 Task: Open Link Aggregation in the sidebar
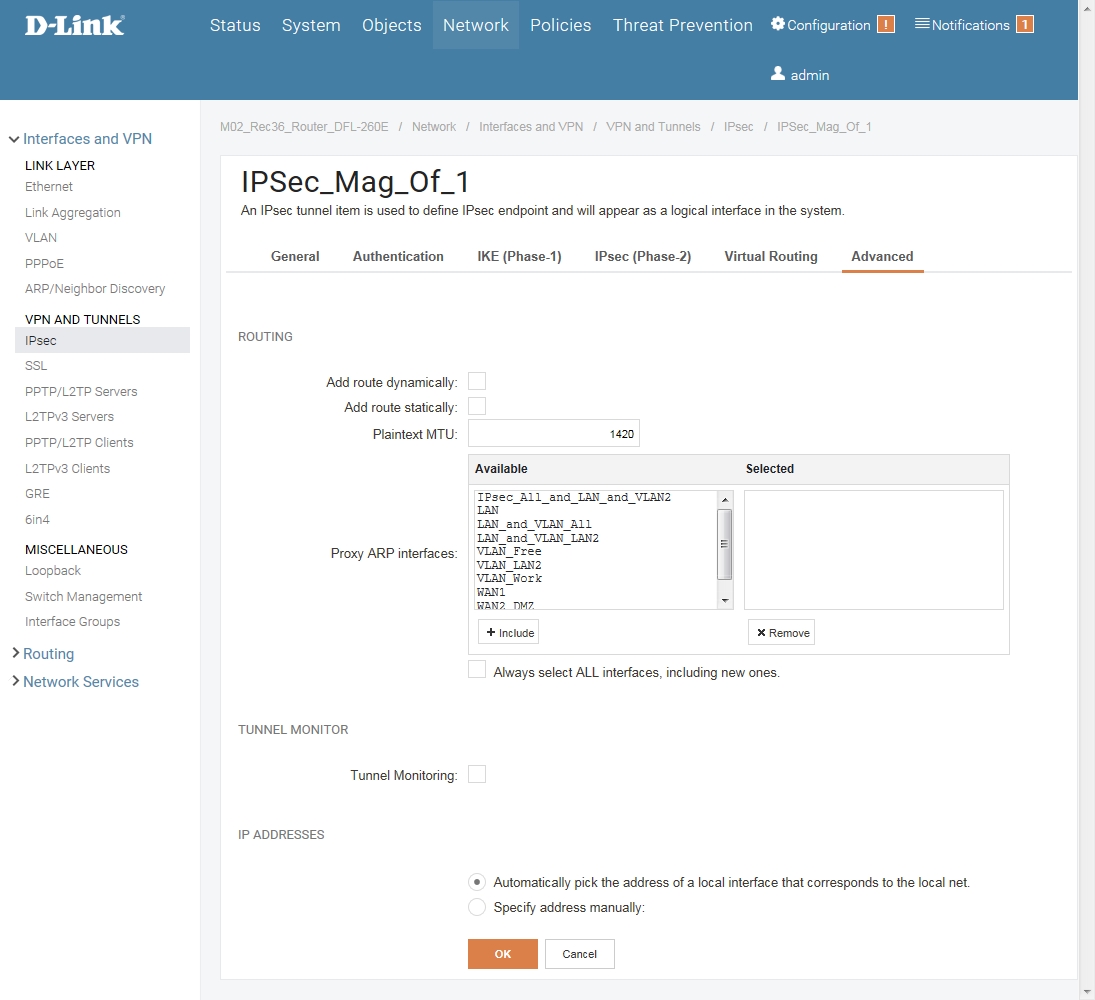73,212
